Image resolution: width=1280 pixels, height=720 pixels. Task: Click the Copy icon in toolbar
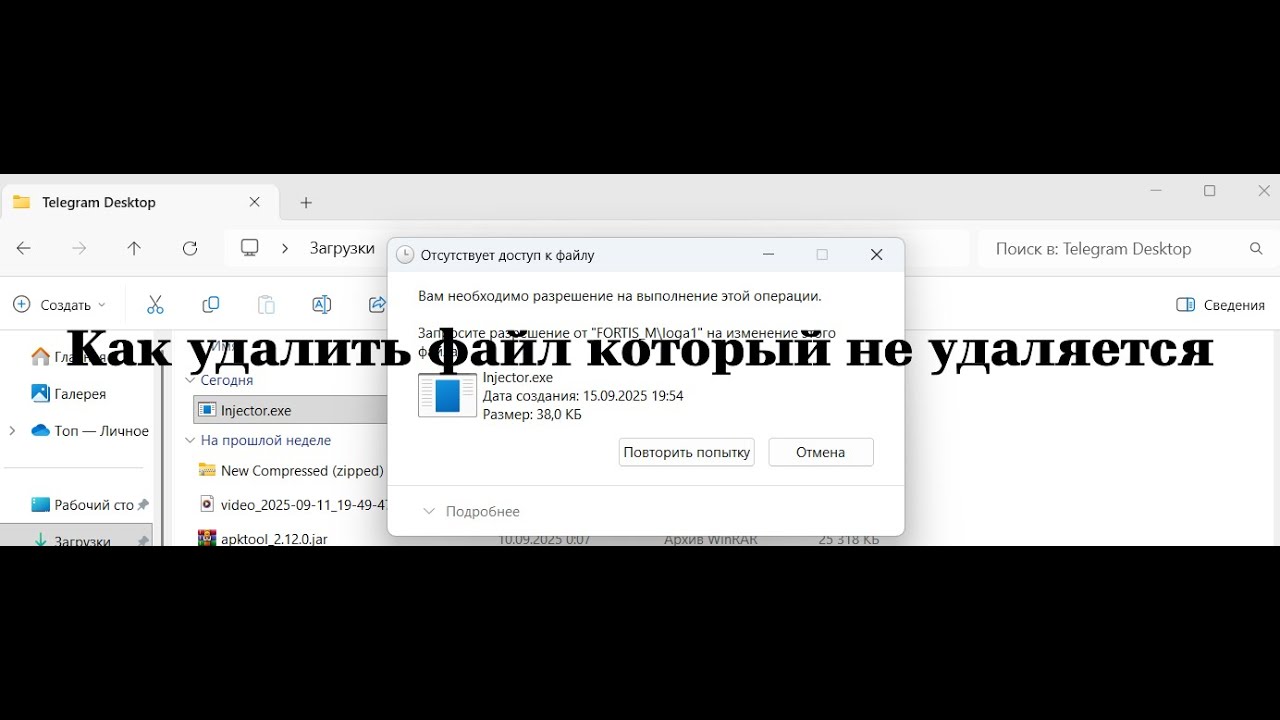(210, 305)
